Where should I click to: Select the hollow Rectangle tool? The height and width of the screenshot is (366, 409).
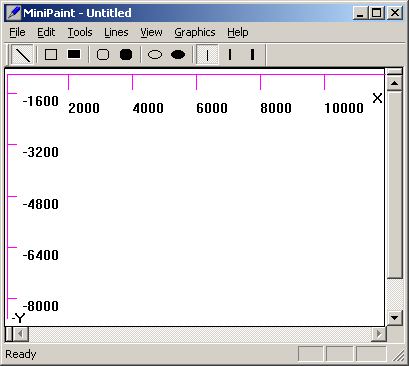51,55
